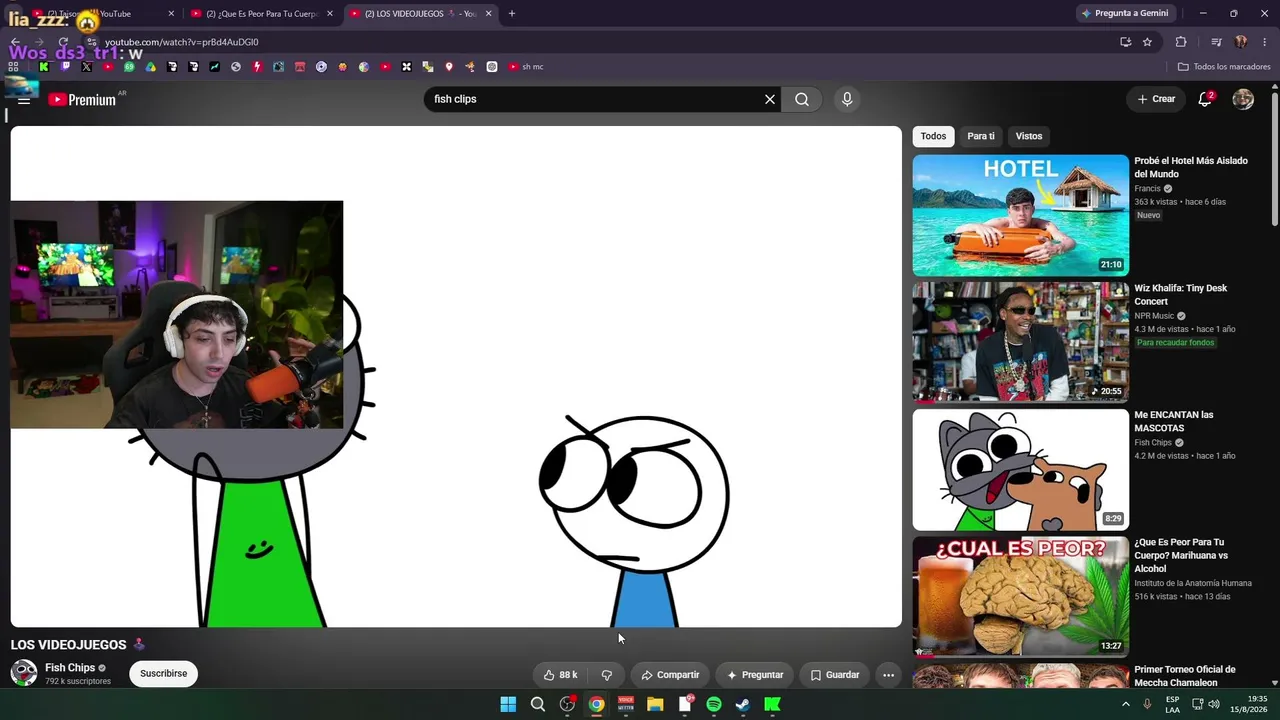This screenshot has width=1280, height=720.
Task: Open the Chrome profile avatar
Action: (x=1241, y=42)
